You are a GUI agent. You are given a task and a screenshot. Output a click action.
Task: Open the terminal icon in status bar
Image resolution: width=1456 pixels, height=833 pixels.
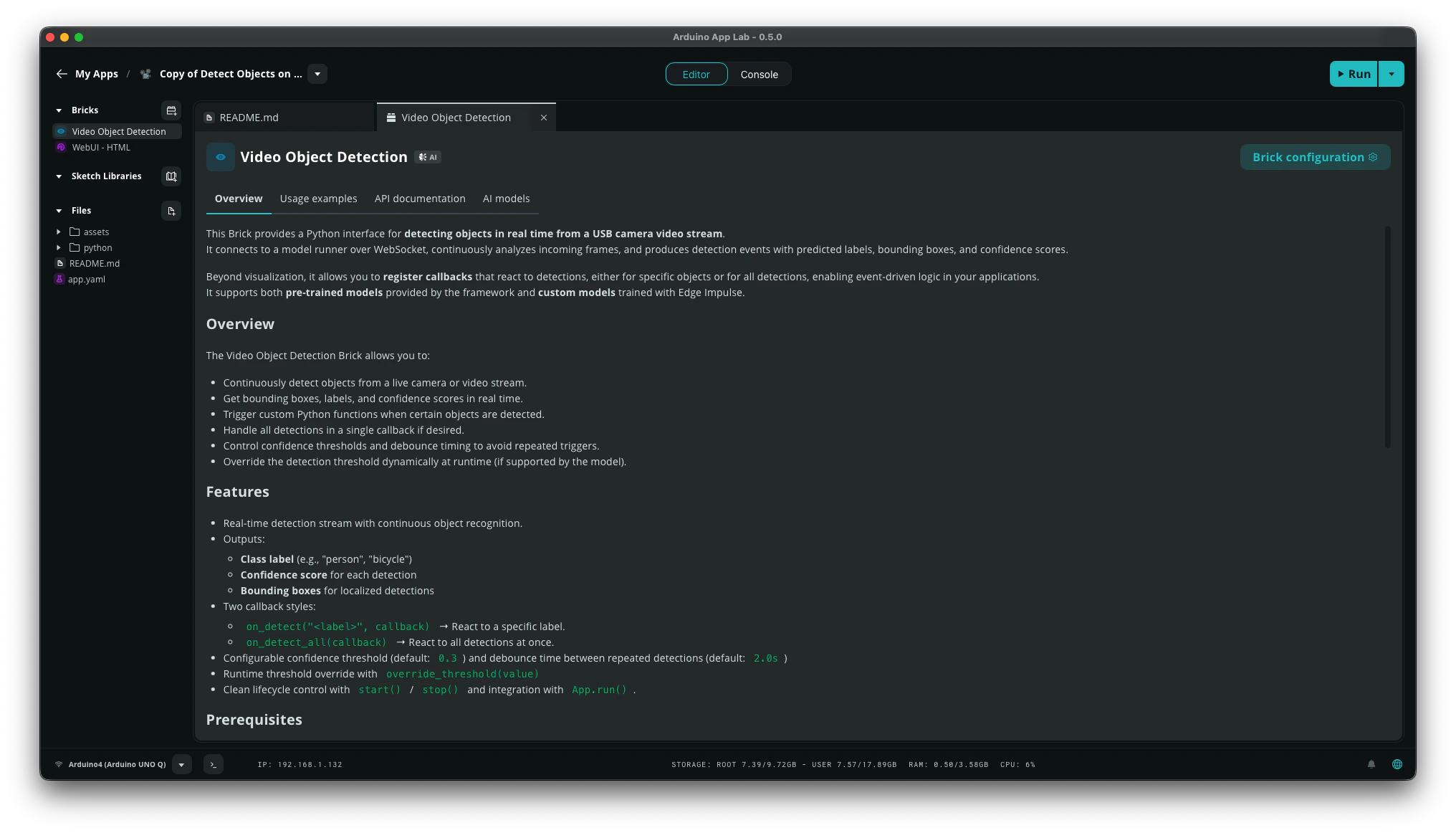point(213,764)
